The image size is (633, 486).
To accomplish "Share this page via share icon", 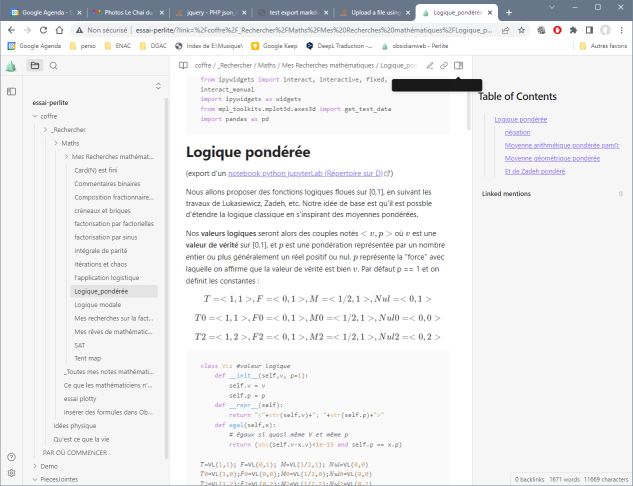I will (505, 30).
